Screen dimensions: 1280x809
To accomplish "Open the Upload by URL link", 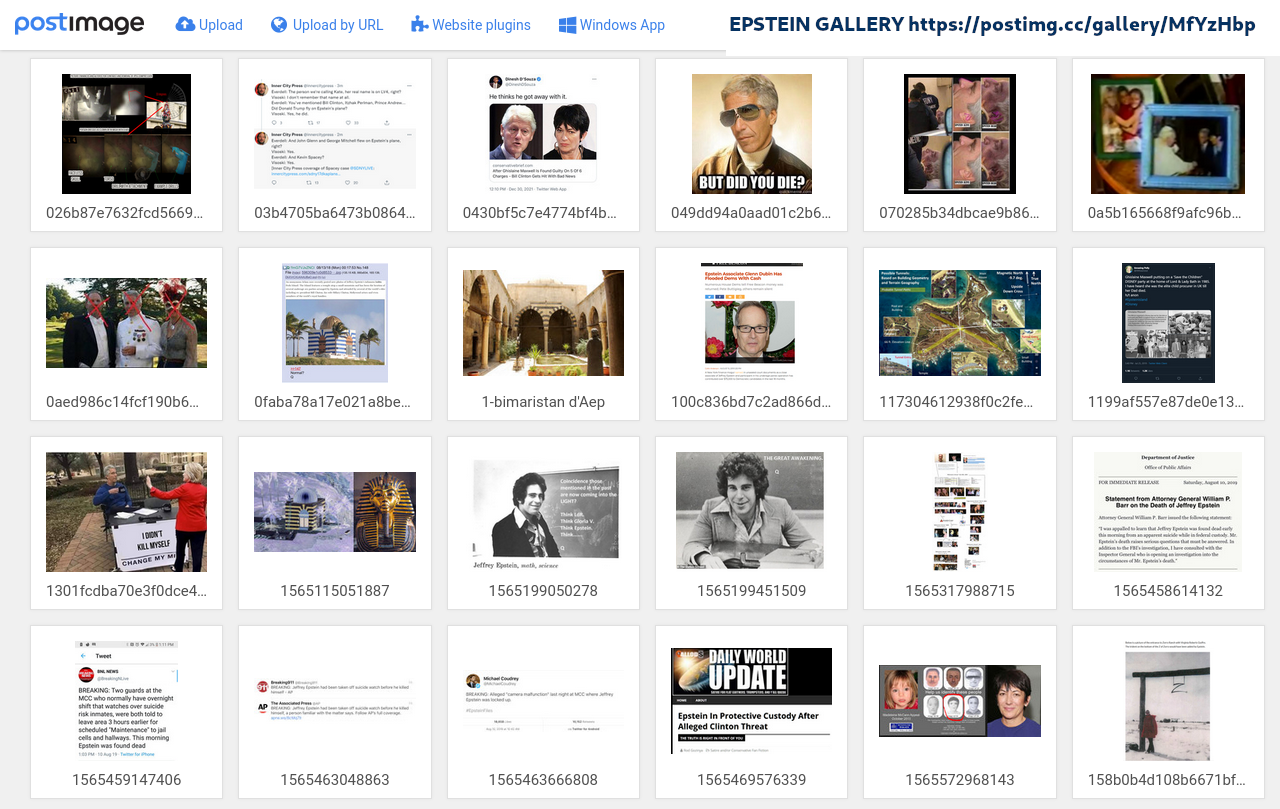I will (x=337, y=25).
